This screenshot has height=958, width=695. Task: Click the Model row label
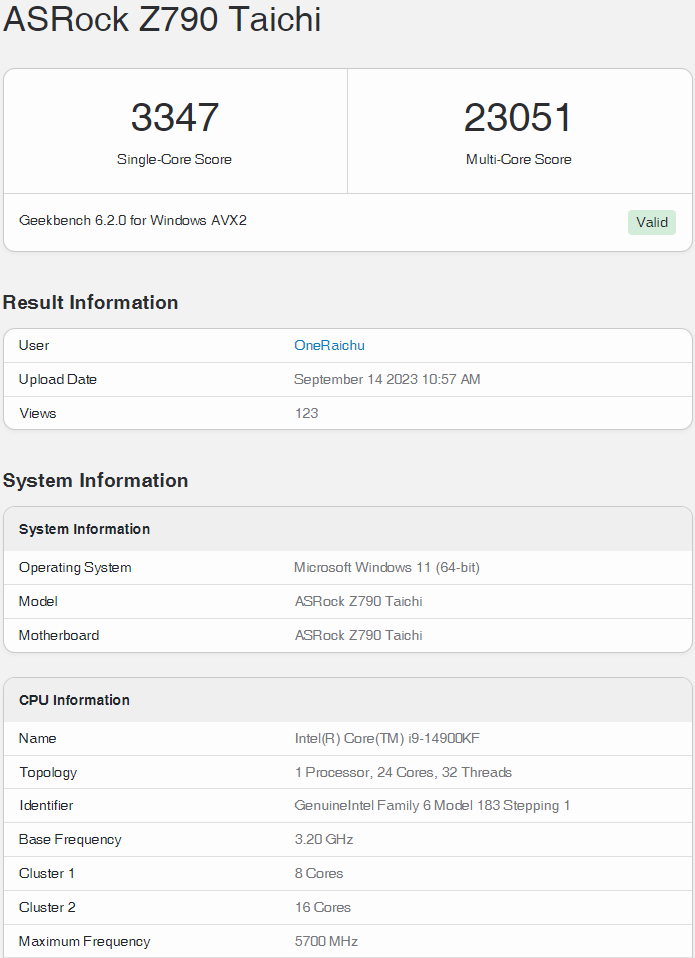38,601
